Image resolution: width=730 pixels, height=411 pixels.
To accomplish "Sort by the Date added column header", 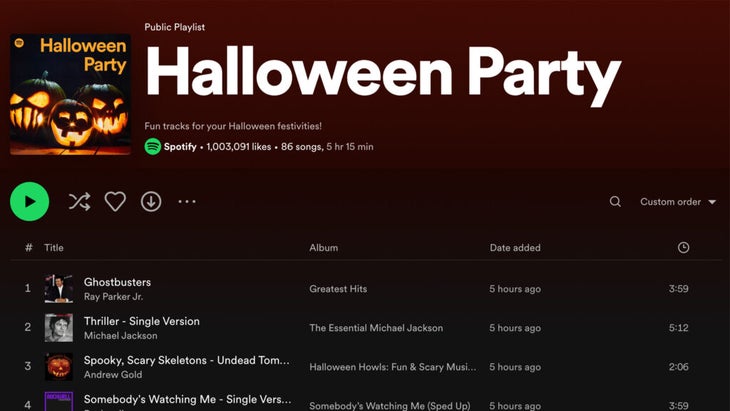I will pyautogui.click(x=515, y=248).
